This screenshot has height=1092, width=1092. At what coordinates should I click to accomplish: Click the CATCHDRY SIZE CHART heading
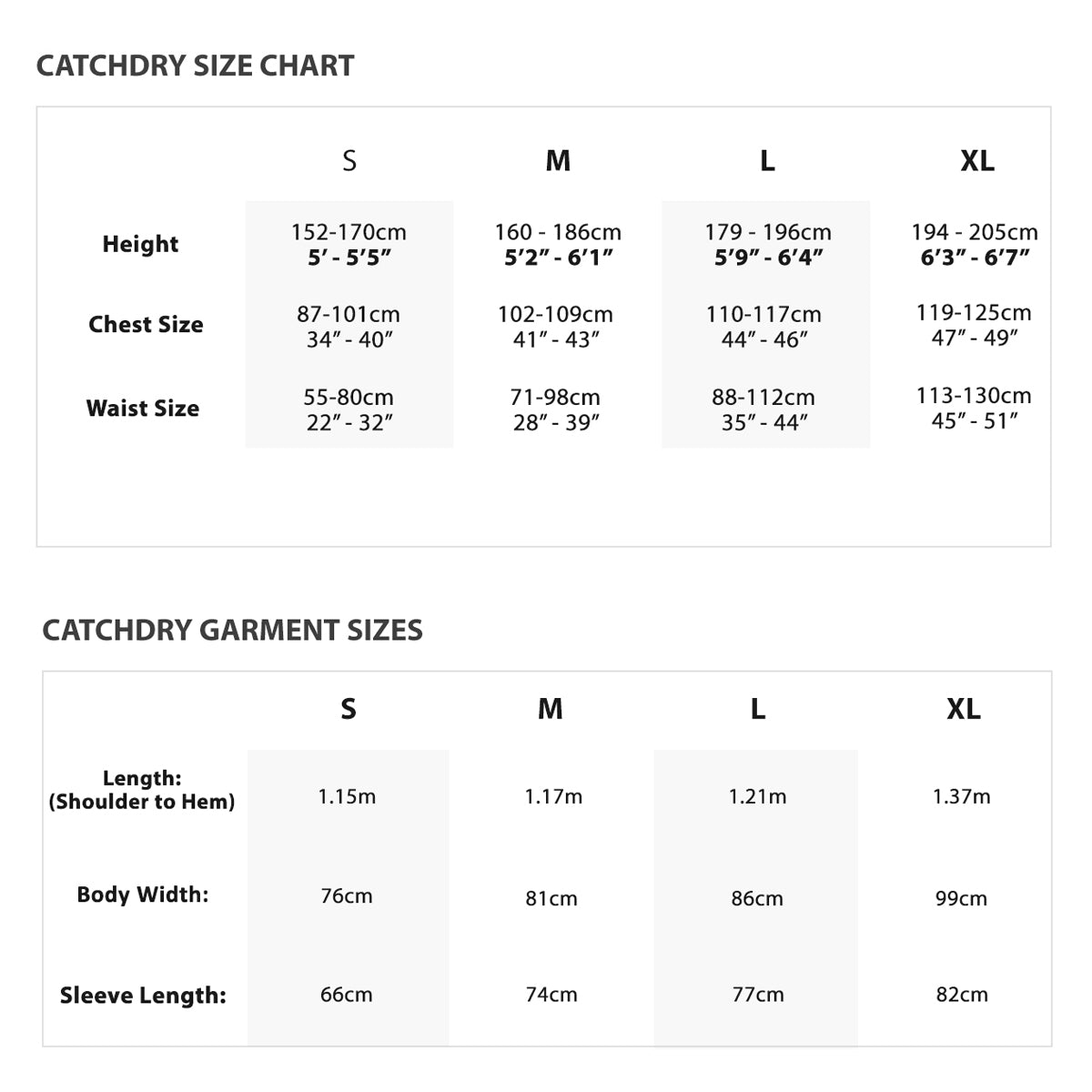click(x=195, y=66)
